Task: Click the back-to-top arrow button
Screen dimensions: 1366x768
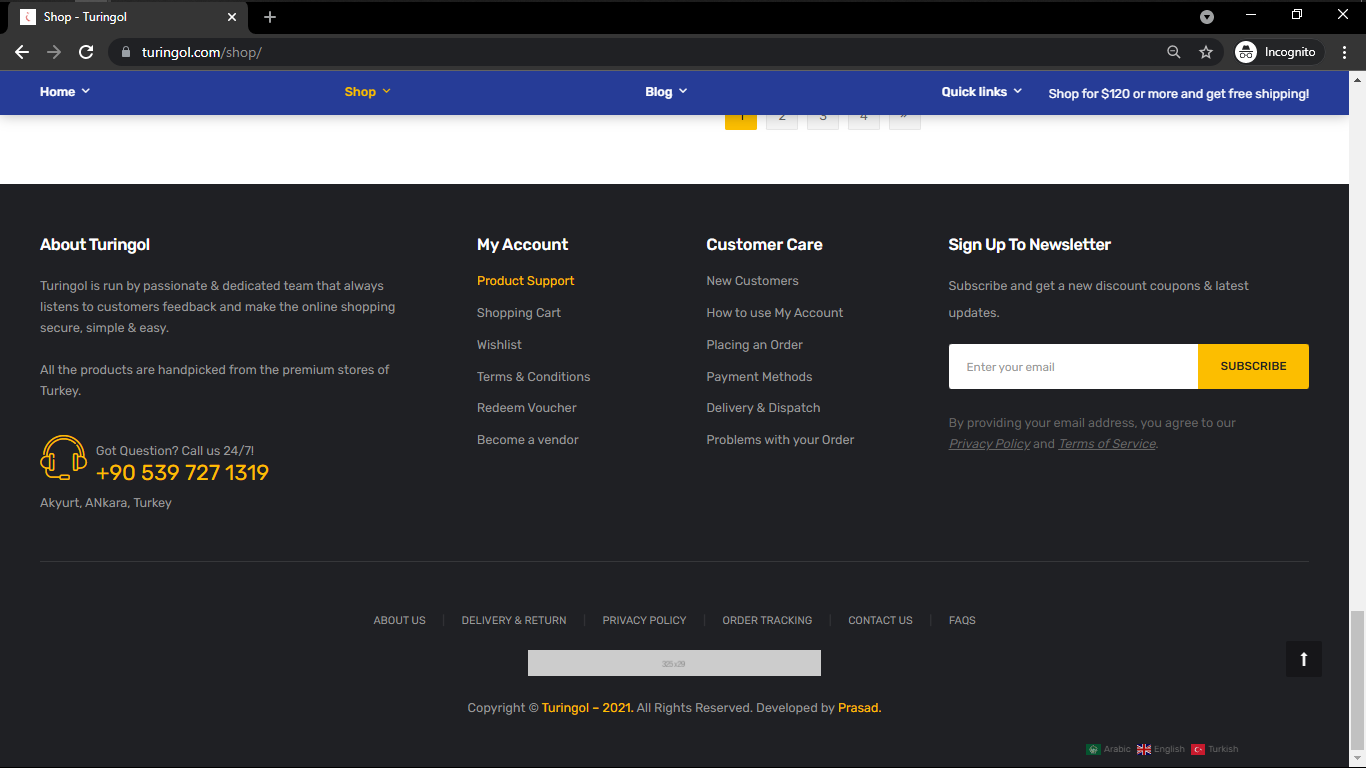Action: point(1304,659)
